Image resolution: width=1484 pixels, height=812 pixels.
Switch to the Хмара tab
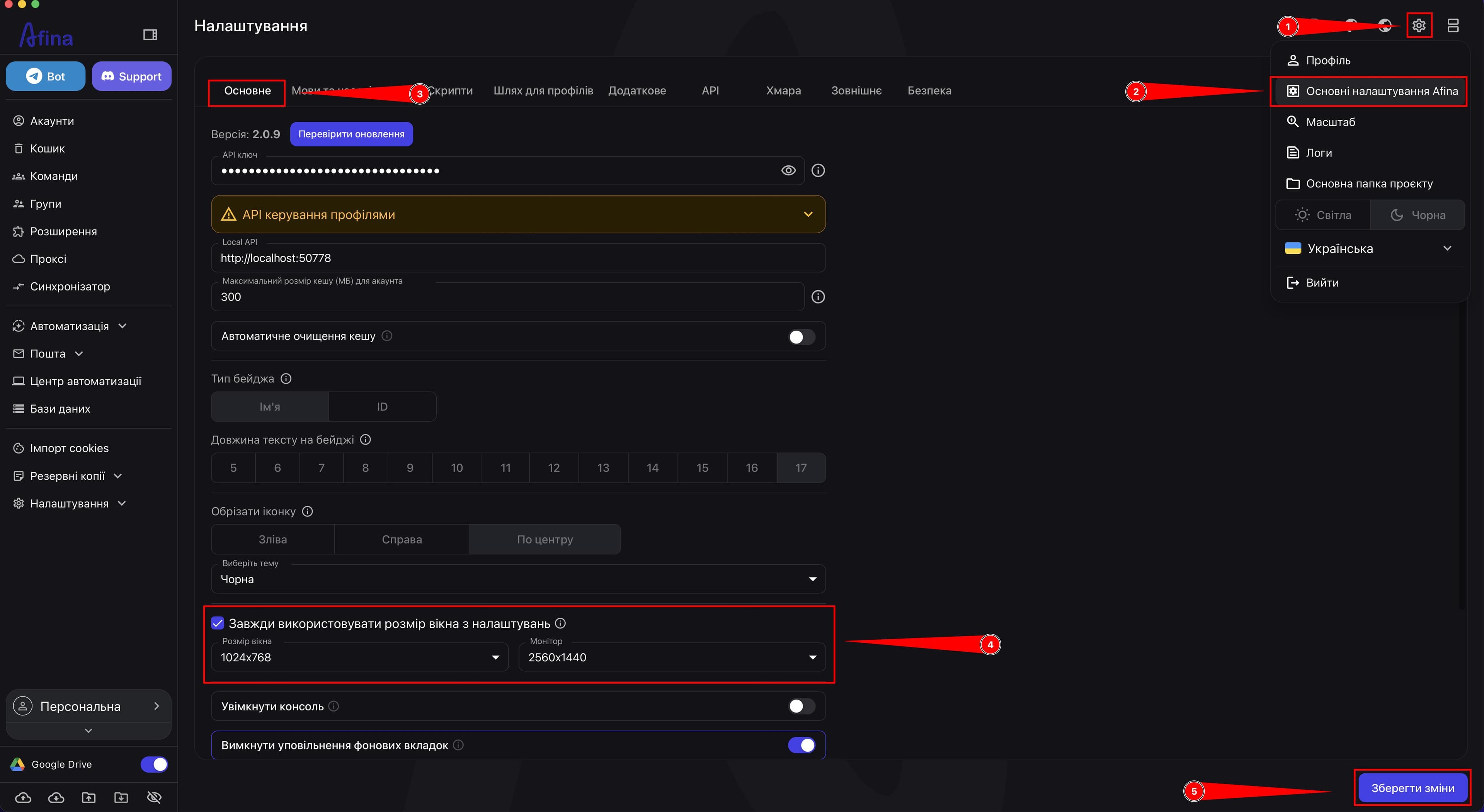[x=783, y=91]
